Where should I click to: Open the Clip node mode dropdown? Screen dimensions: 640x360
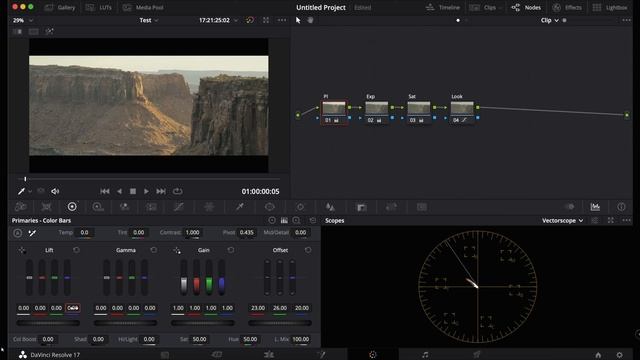549,20
